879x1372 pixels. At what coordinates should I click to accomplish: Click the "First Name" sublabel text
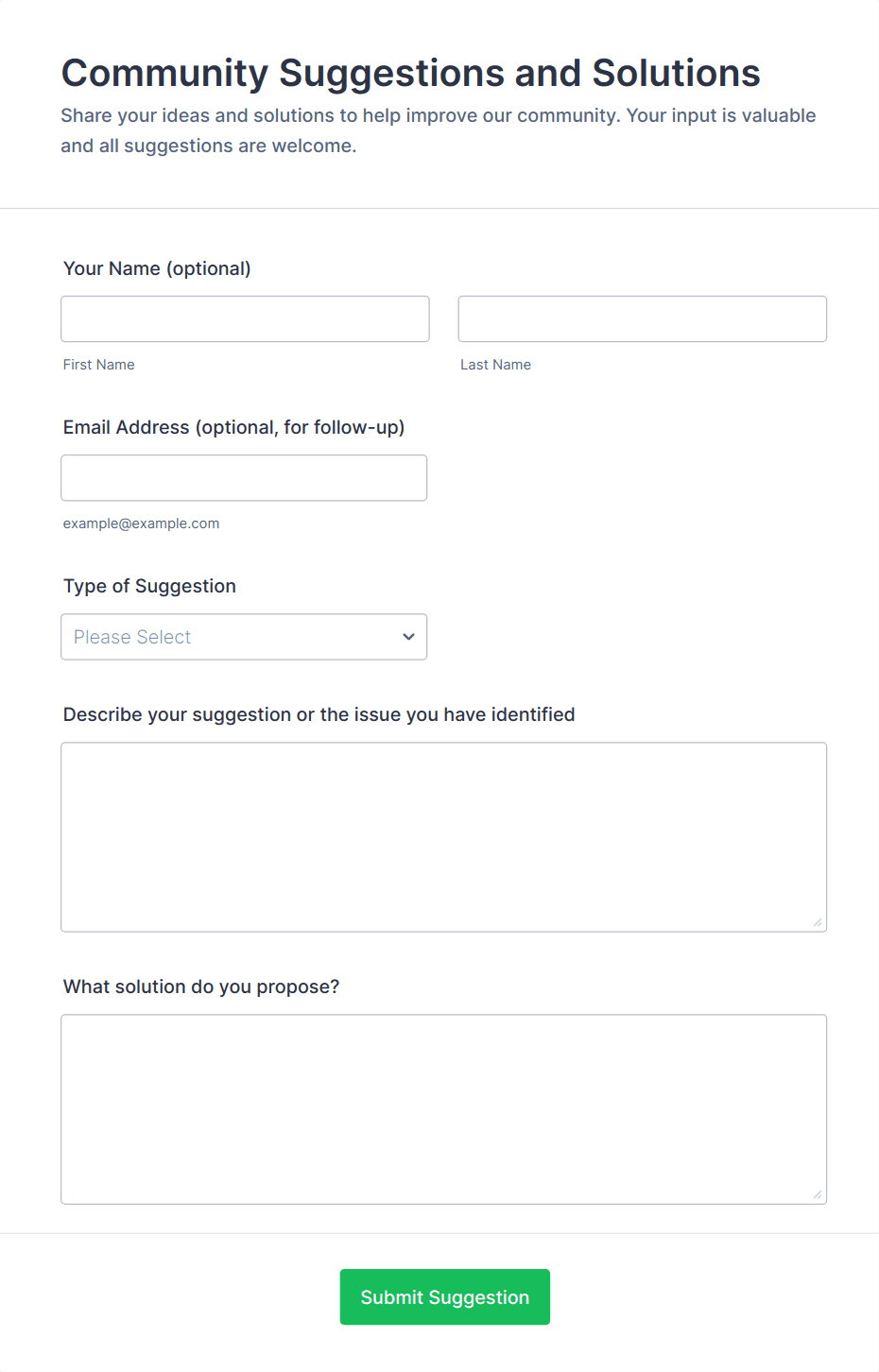(x=99, y=365)
